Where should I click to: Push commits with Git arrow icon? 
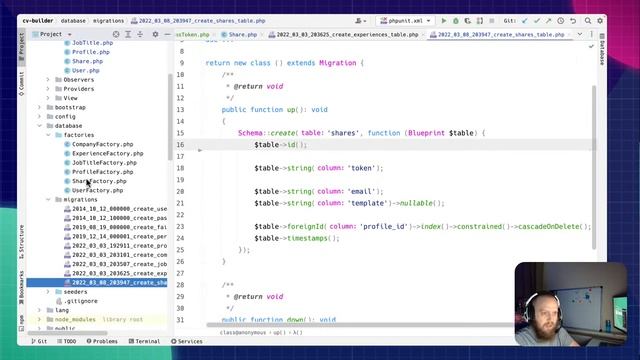tap(548, 21)
